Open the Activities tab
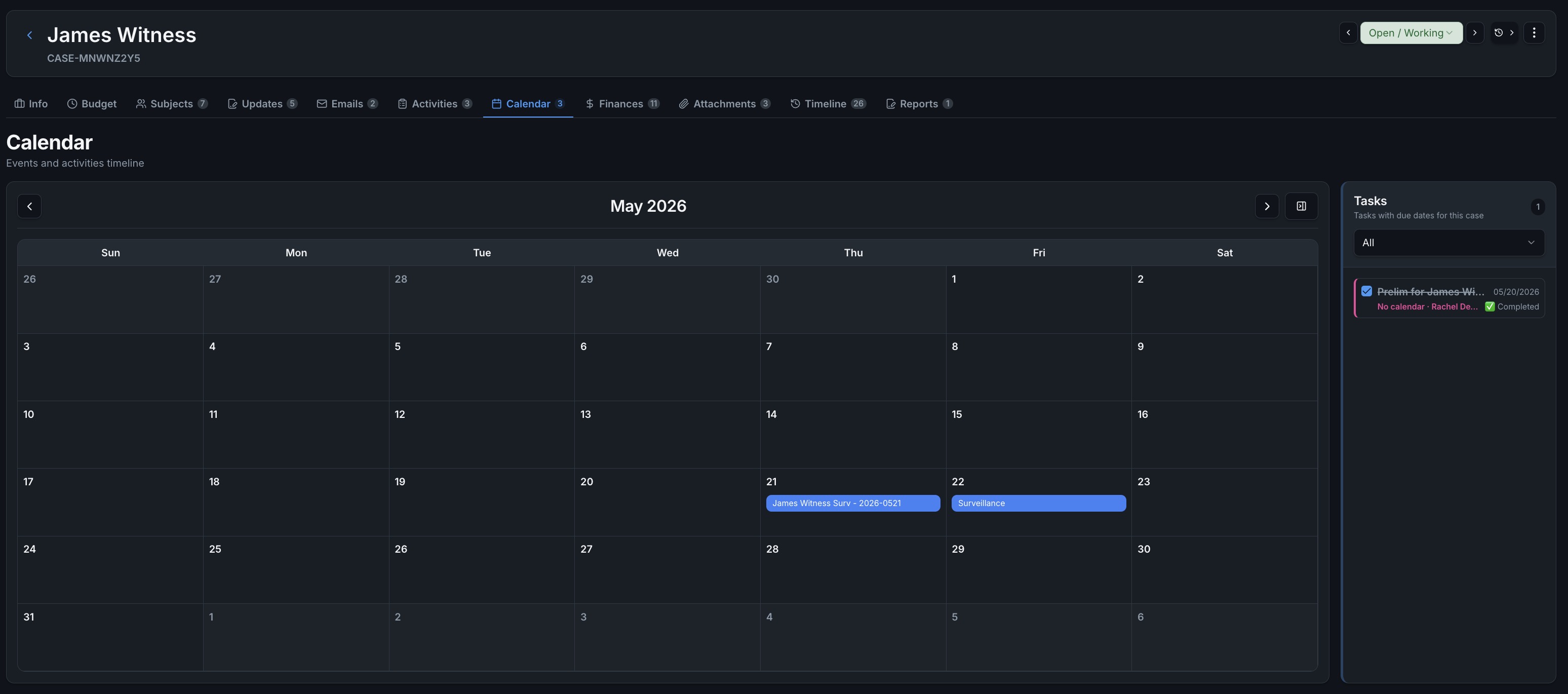 tap(435, 104)
